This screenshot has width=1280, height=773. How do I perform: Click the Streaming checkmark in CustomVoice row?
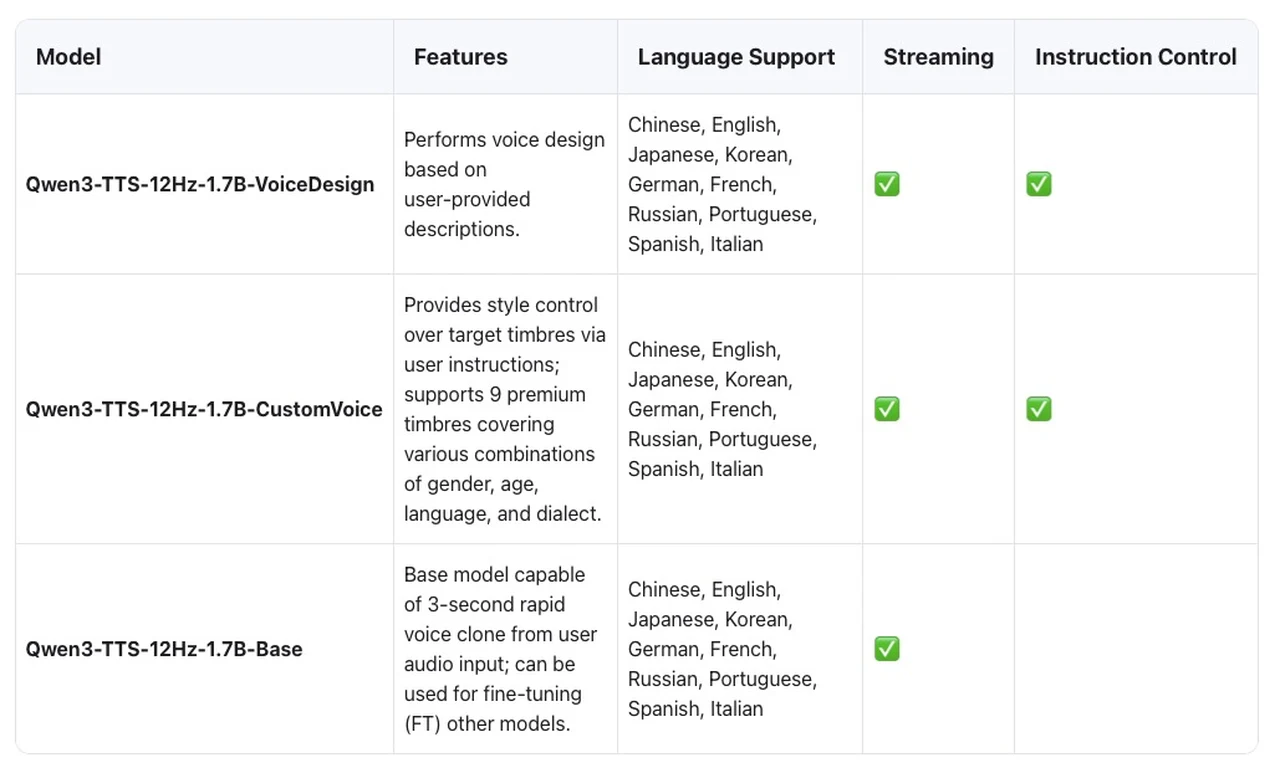click(x=886, y=409)
